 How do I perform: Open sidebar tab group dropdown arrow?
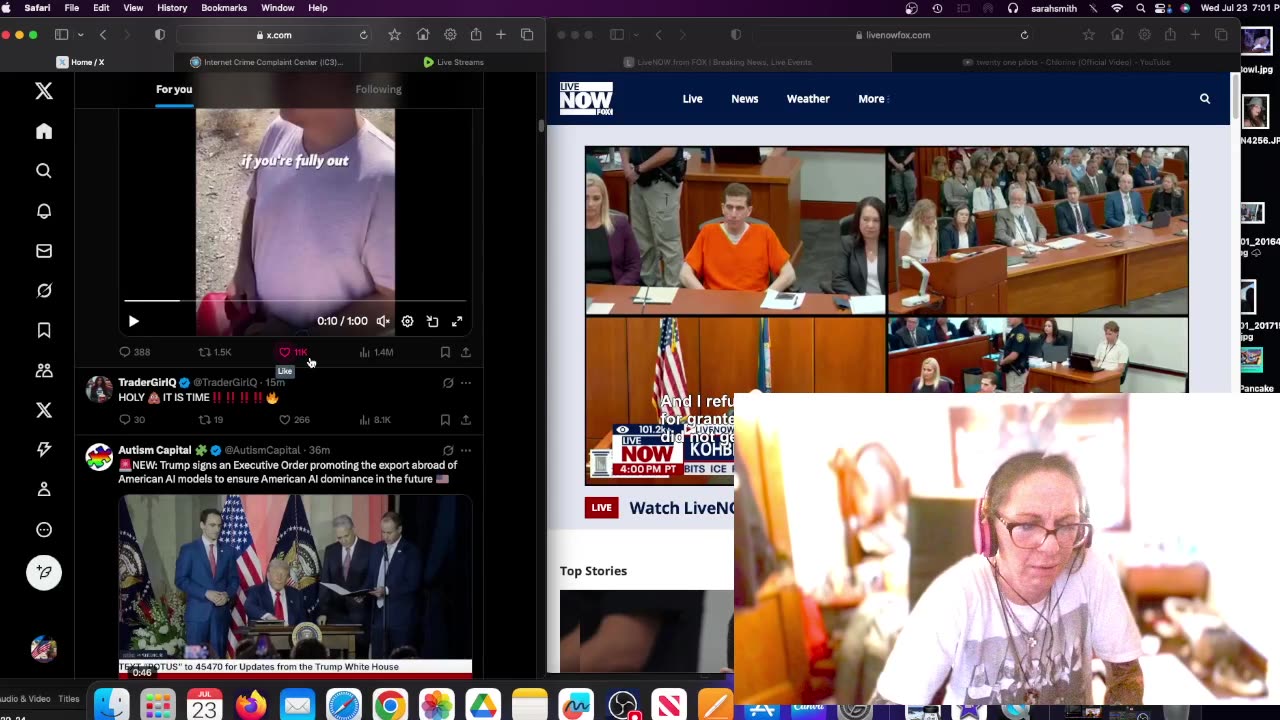click(80, 35)
